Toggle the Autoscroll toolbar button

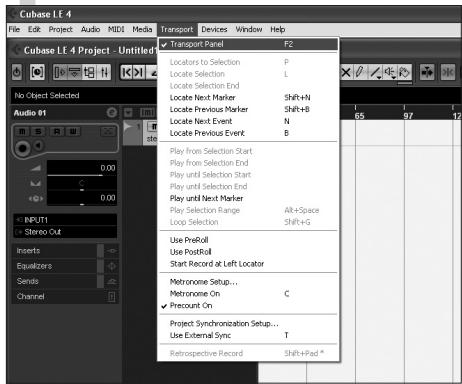click(427, 72)
